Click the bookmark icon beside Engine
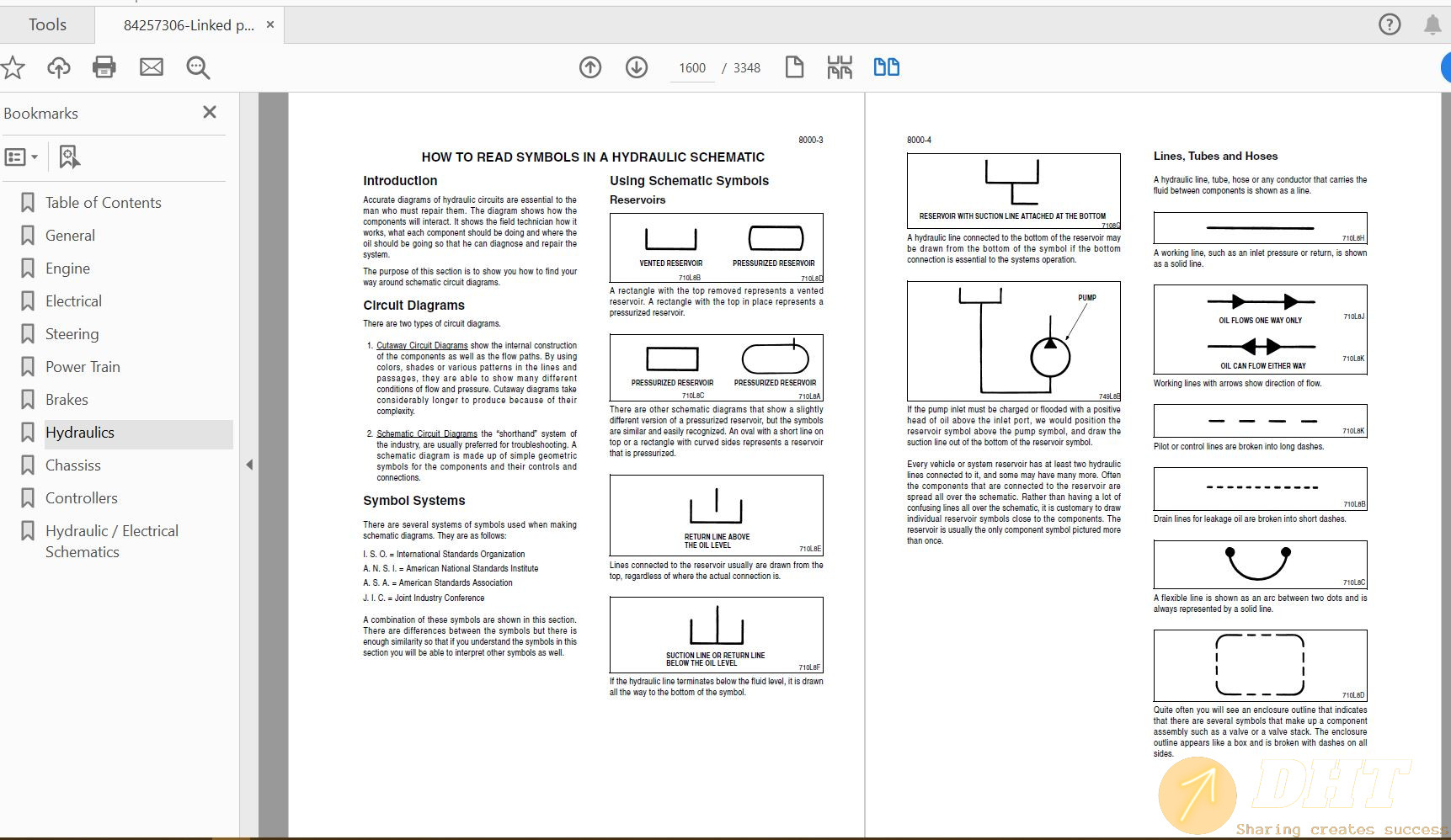This screenshot has height=840, width=1451. (x=28, y=268)
